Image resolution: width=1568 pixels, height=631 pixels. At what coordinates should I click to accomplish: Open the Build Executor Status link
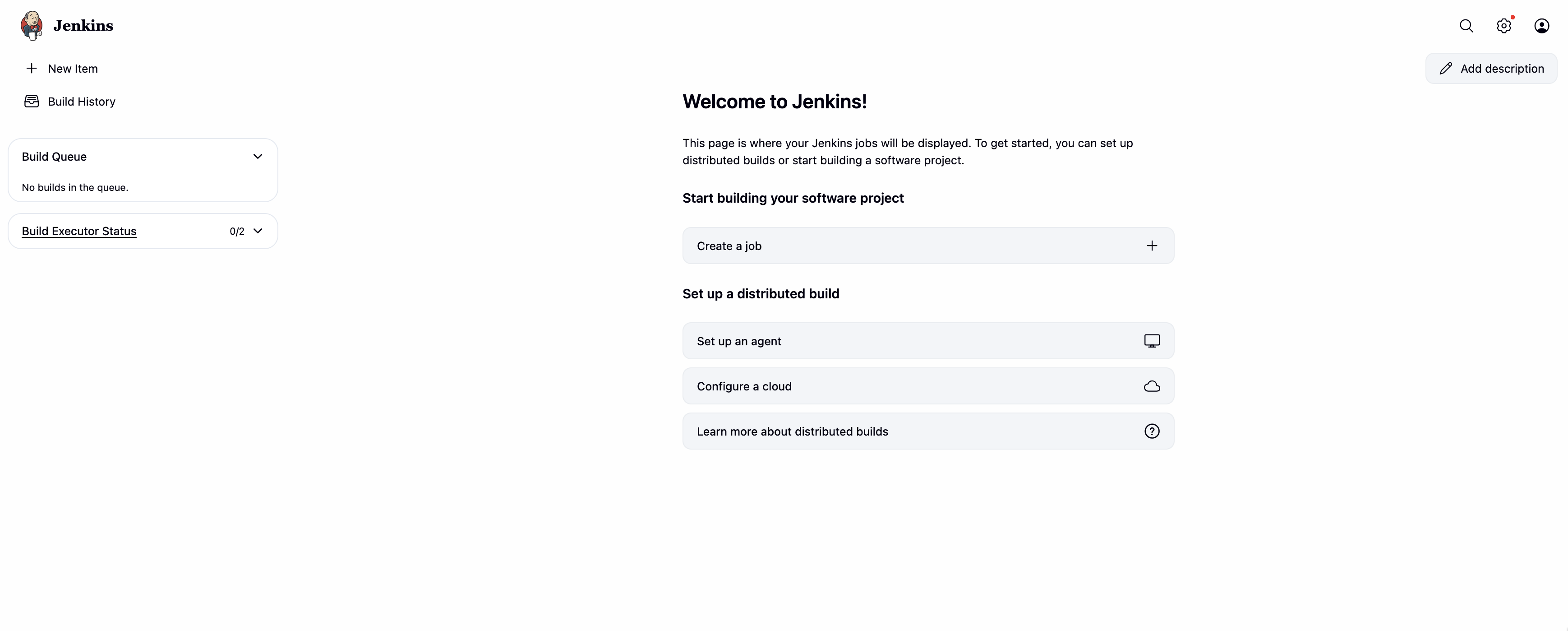tap(79, 231)
